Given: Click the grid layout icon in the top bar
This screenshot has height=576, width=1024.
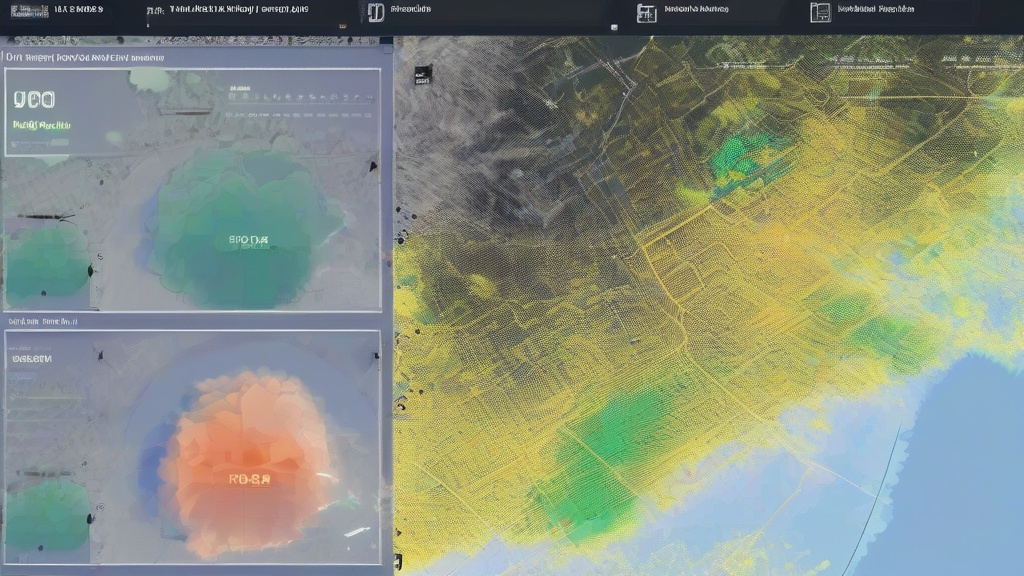Looking at the screenshot, I should (x=646, y=12).
